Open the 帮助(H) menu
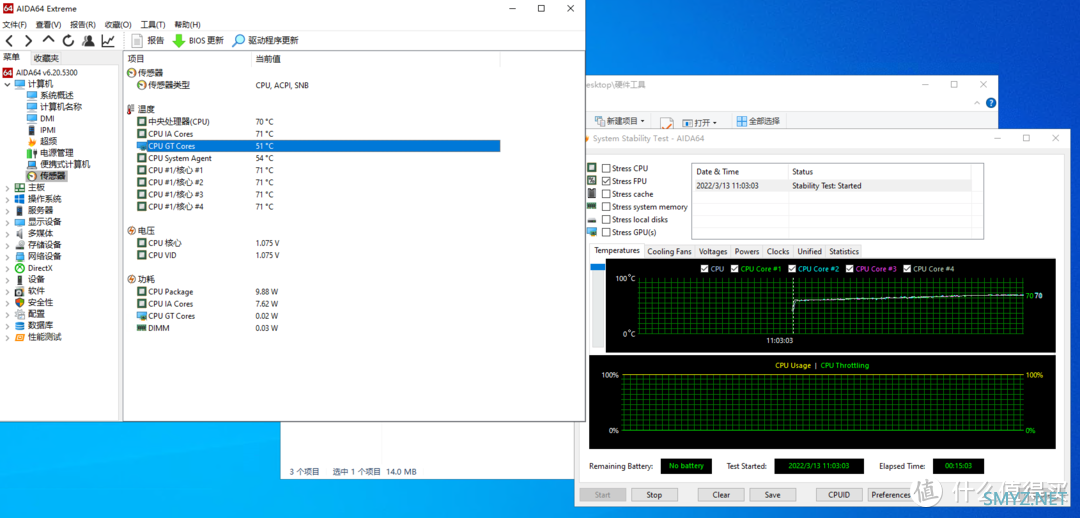 [x=187, y=25]
